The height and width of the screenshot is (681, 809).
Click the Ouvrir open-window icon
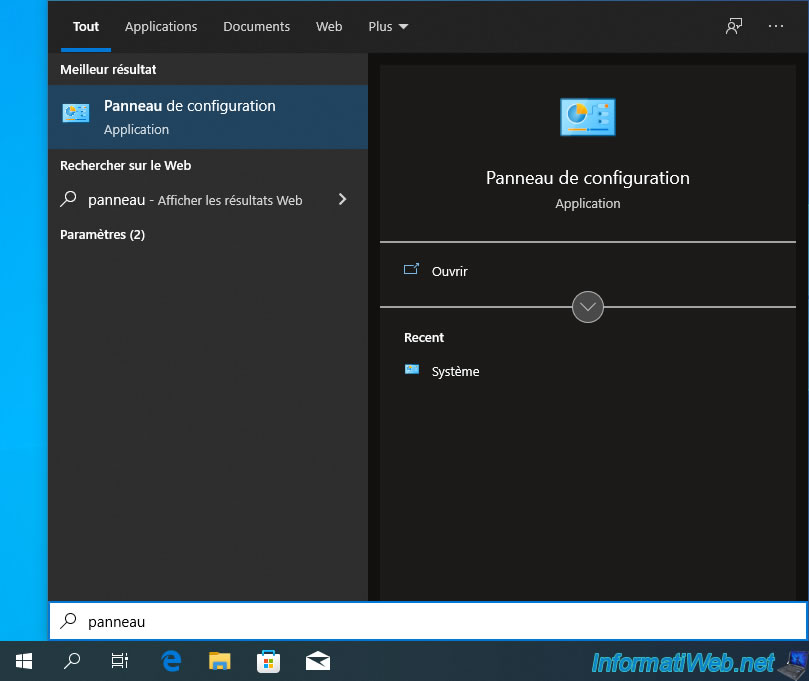point(411,269)
